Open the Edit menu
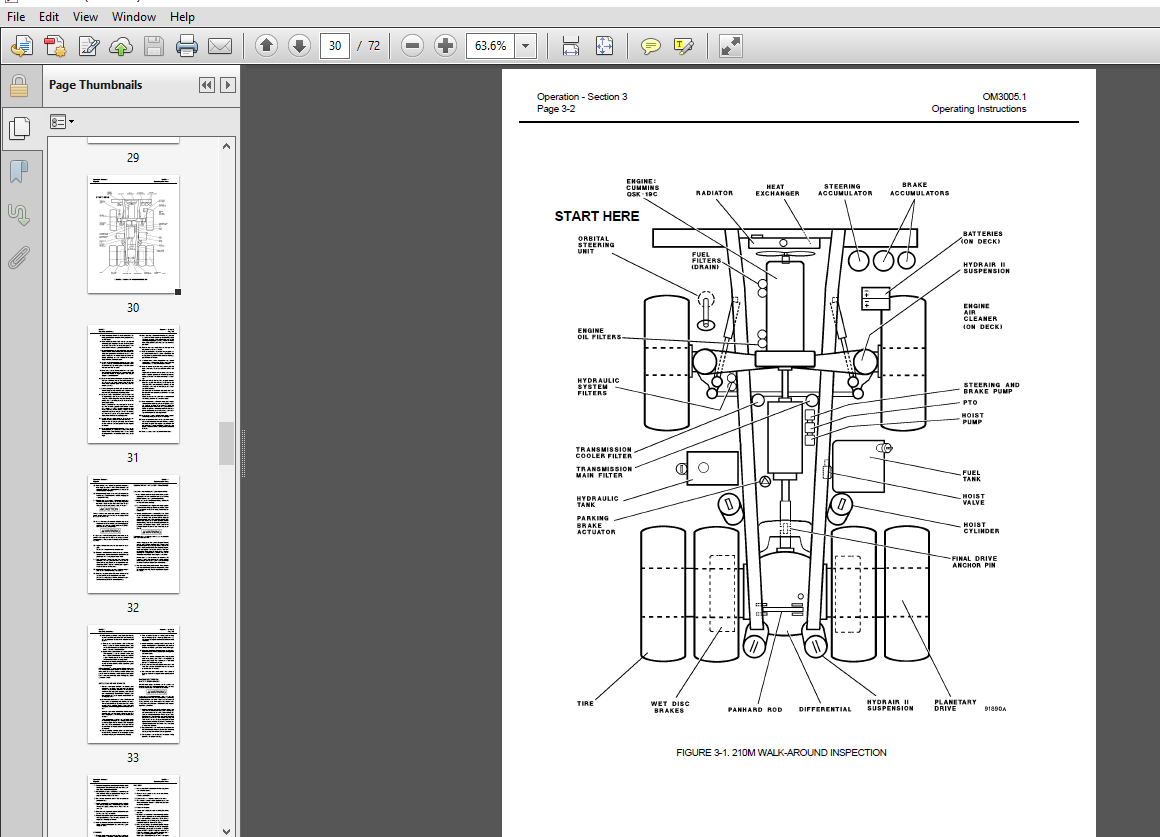Screen dimensions: 1160x837 pos(49,16)
